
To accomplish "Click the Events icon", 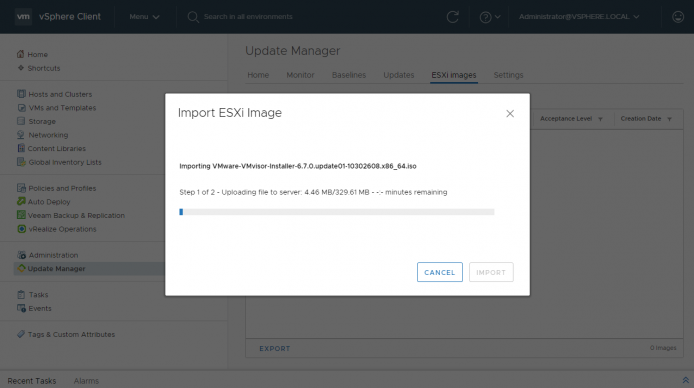I will click(x=21, y=308).
